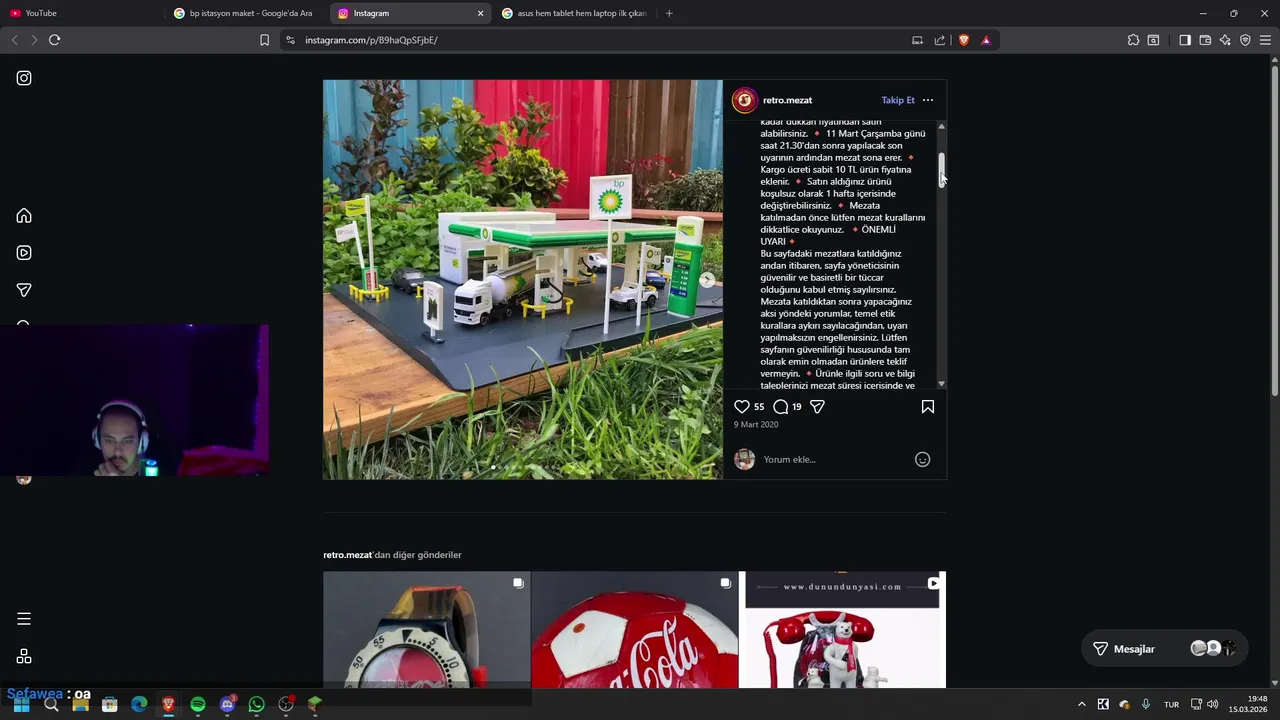
Task: View site information icon in address bar
Action: coord(290,40)
